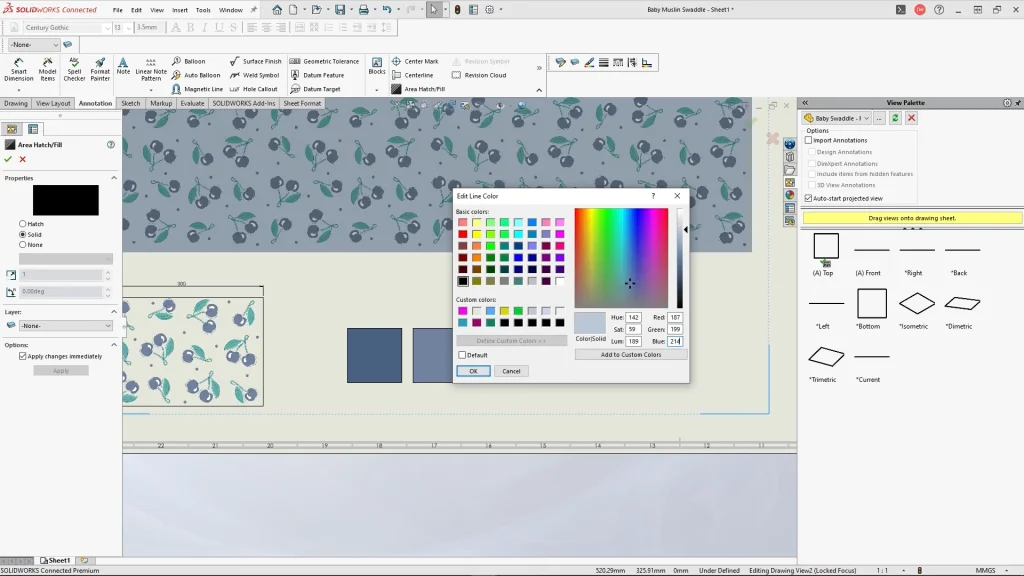
Task: Select the Smart Dimension tool
Action: click(18, 68)
